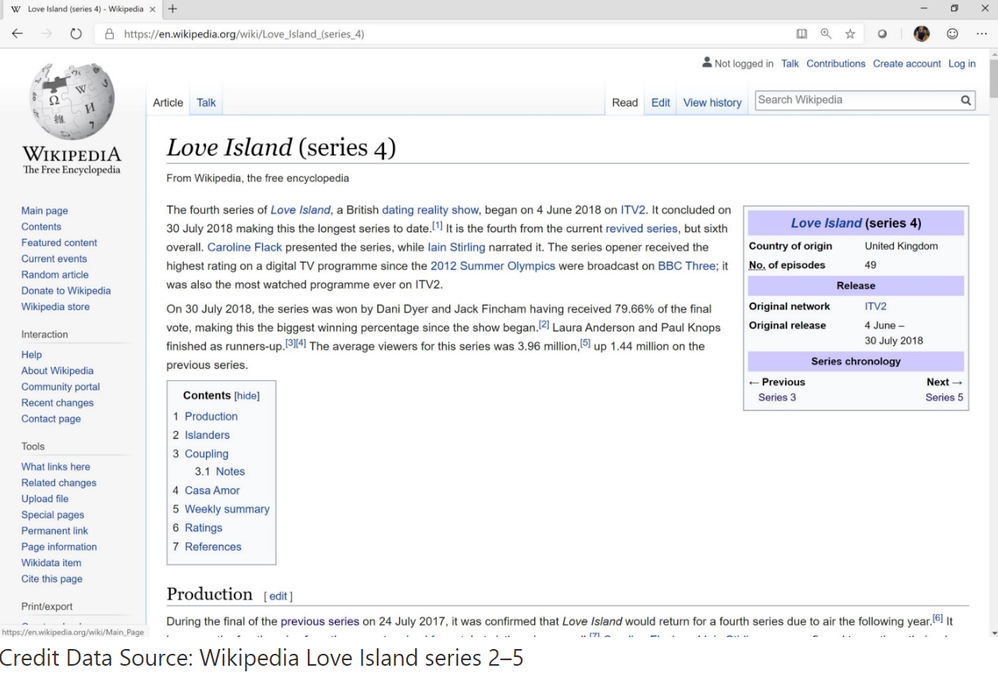Click the zoom magnifier icon in address bar

(826, 34)
